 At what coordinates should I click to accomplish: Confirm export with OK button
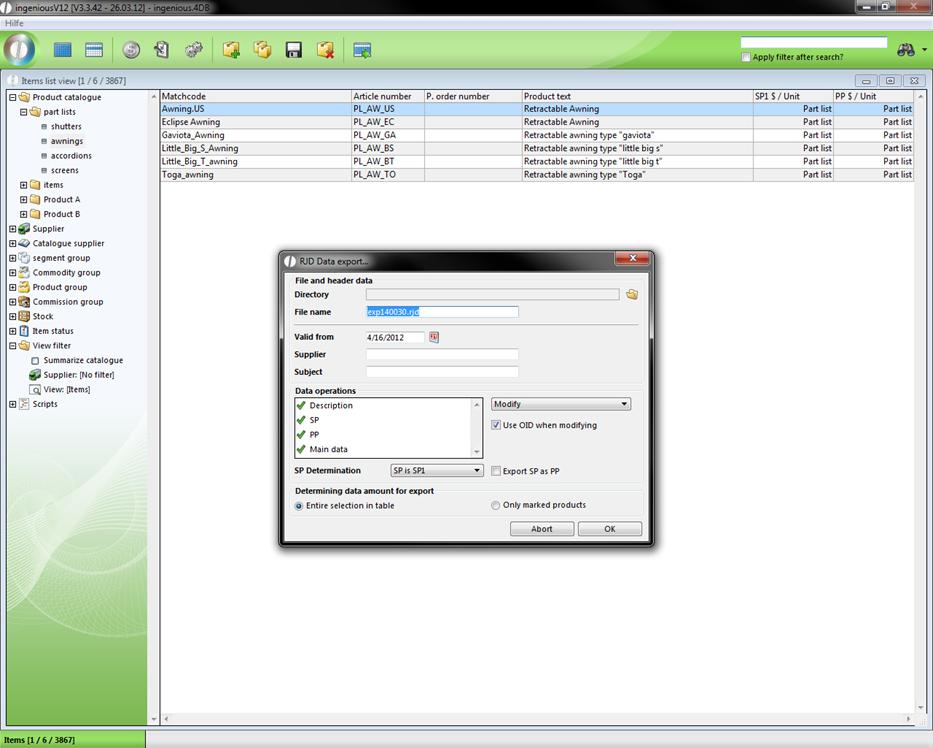click(609, 529)
